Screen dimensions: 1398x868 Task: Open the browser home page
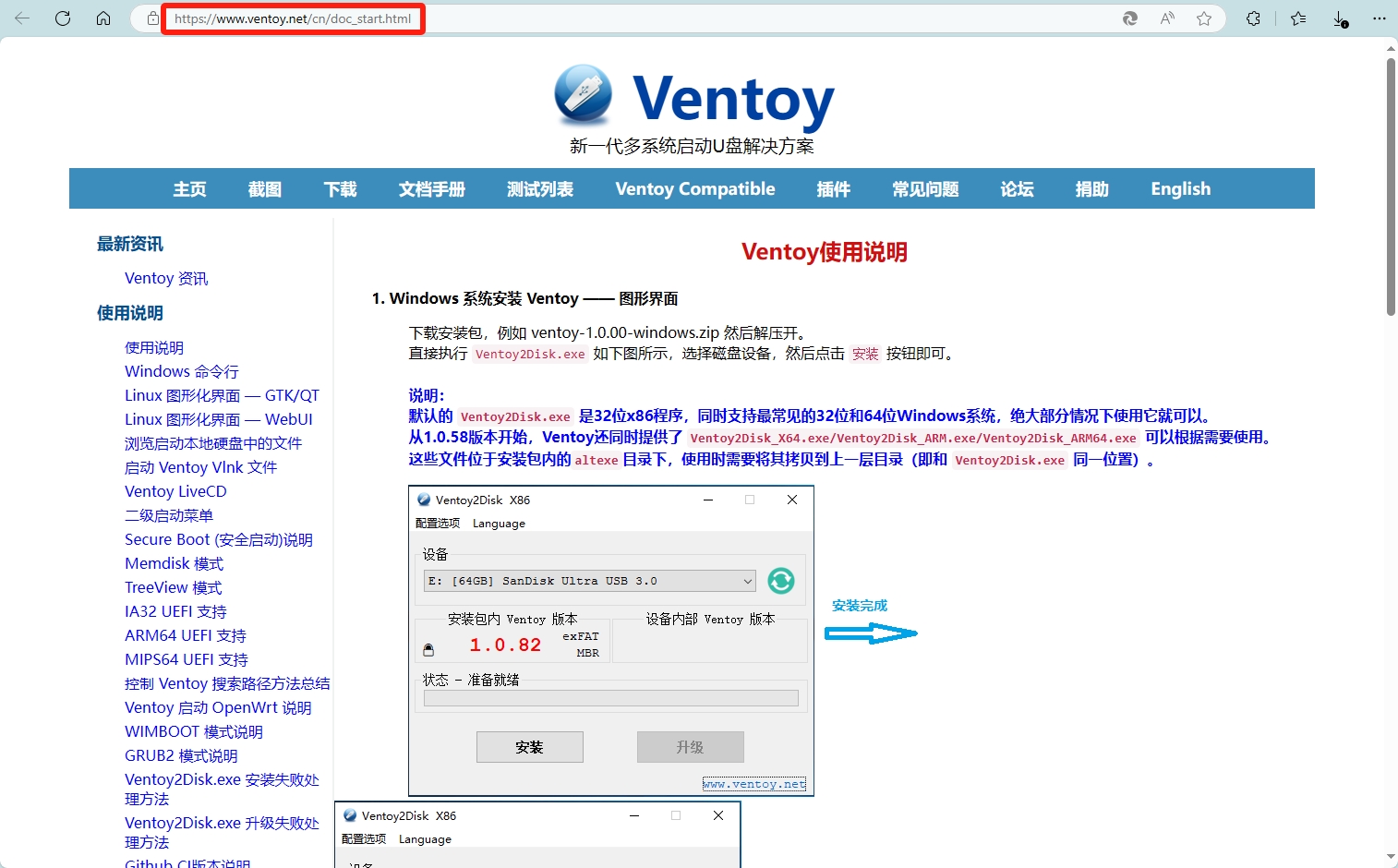(103, 18)
